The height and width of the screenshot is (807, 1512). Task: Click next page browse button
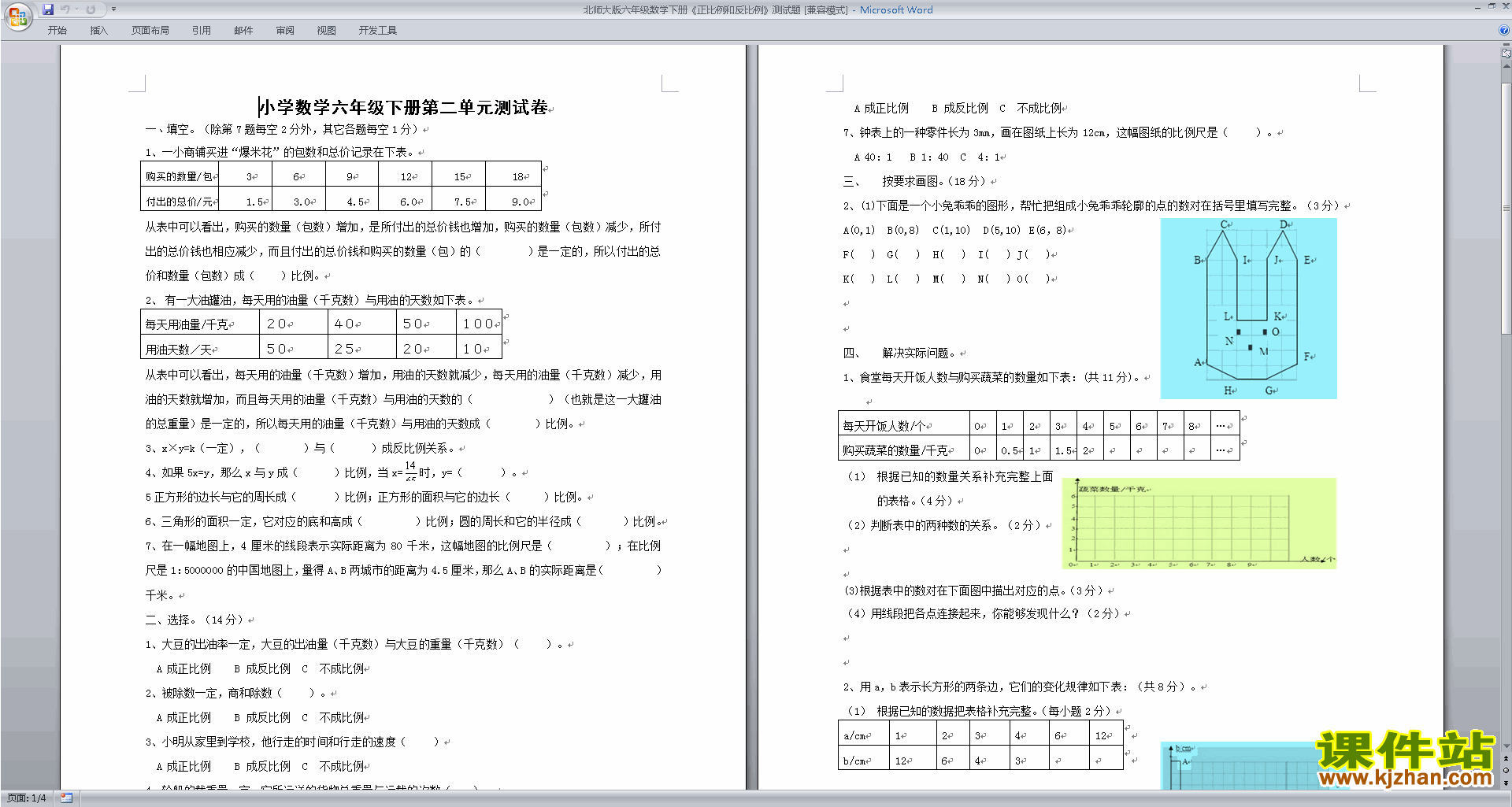point(1506,783)
